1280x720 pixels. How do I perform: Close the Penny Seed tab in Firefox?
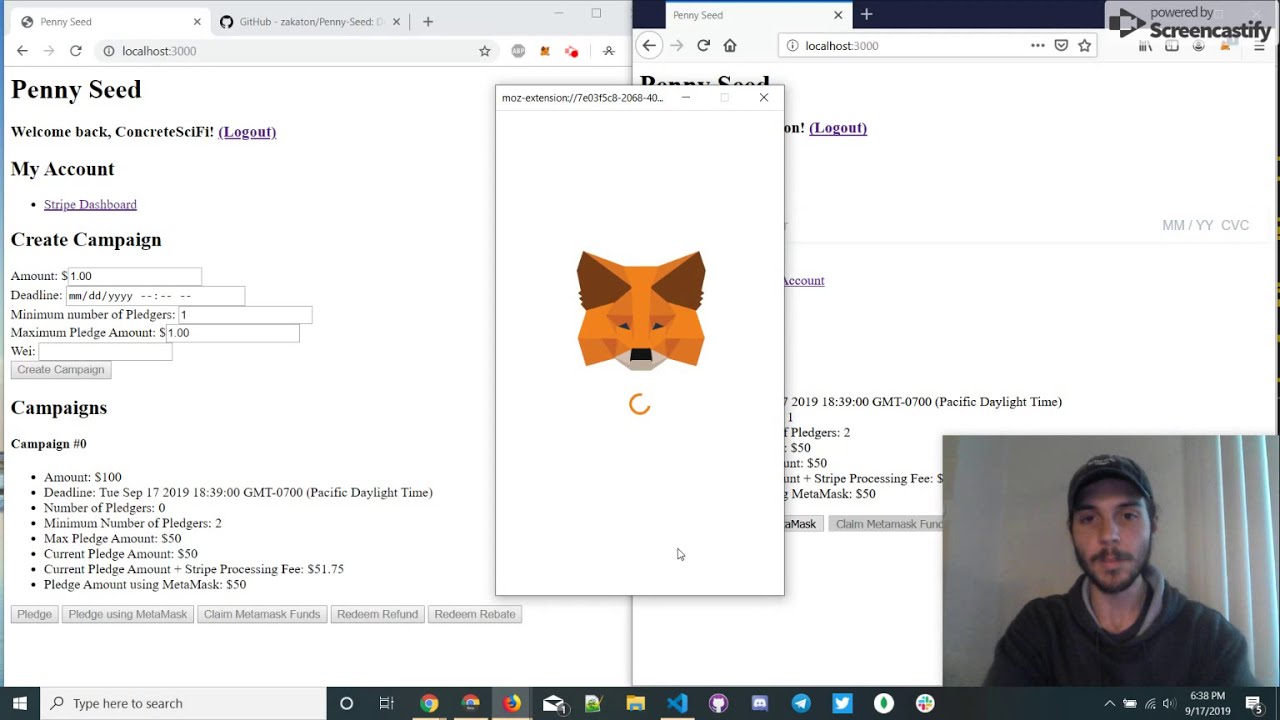click(838, 15)
